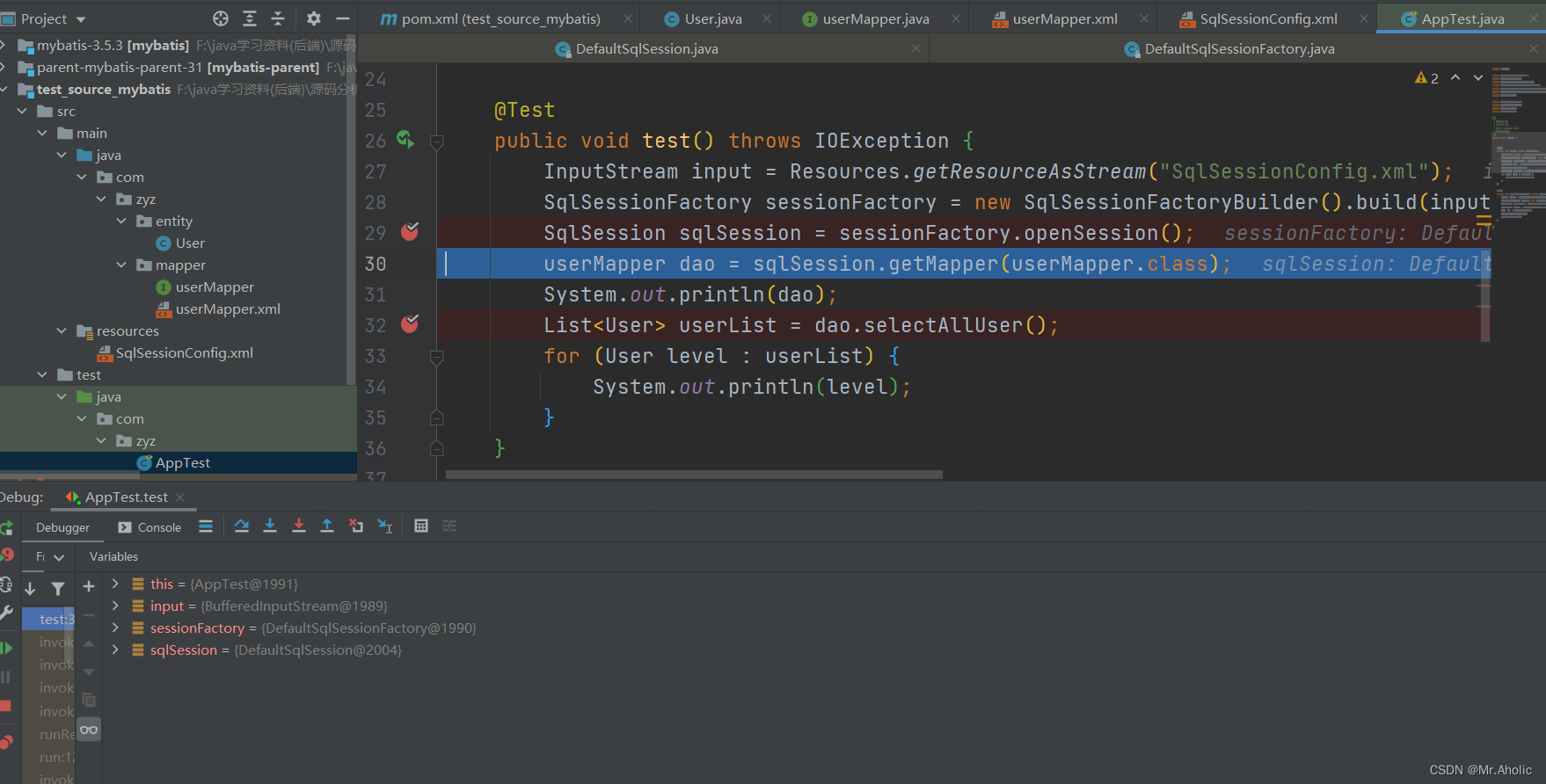Click the blue Step Into icon
Viewport: 1546px width, 784px height.
tap(270, 526)
